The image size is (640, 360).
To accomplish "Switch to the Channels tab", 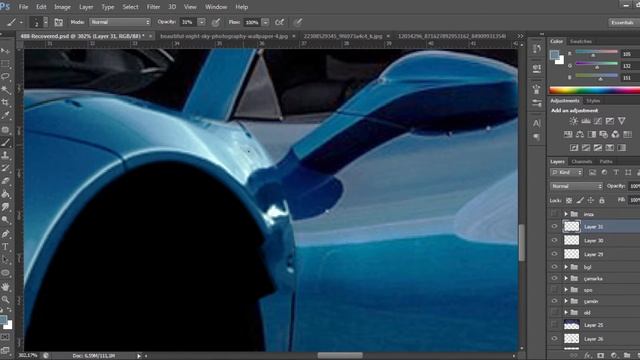I will pyautogui.click(x=582, y=162).
